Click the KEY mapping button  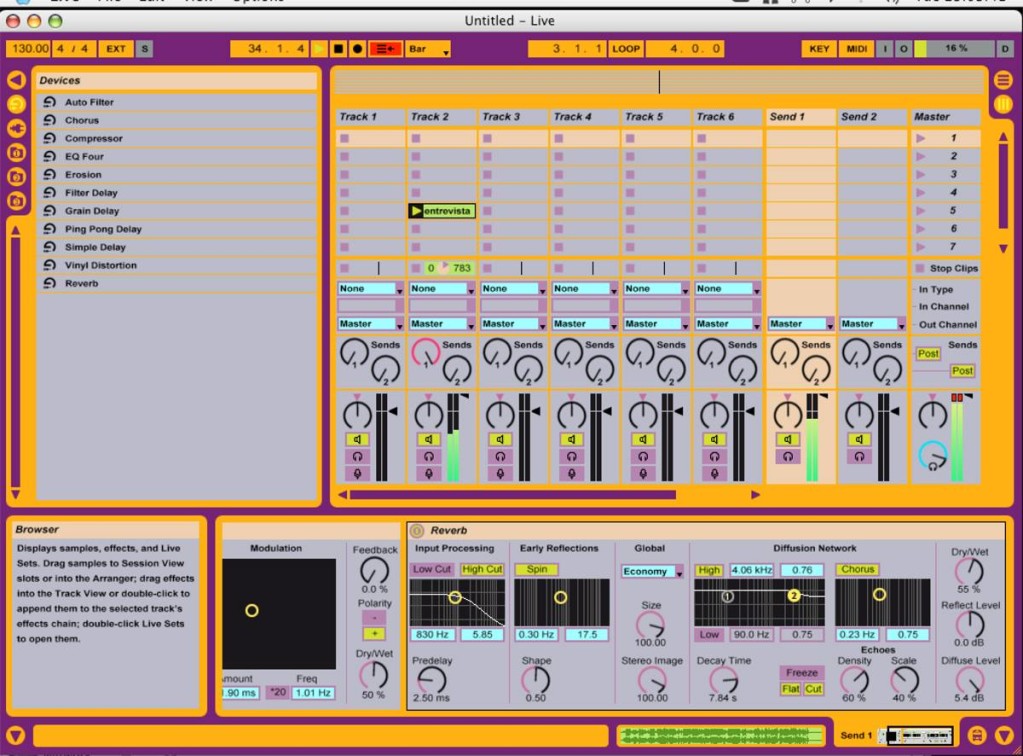click(x=819, y=49)
